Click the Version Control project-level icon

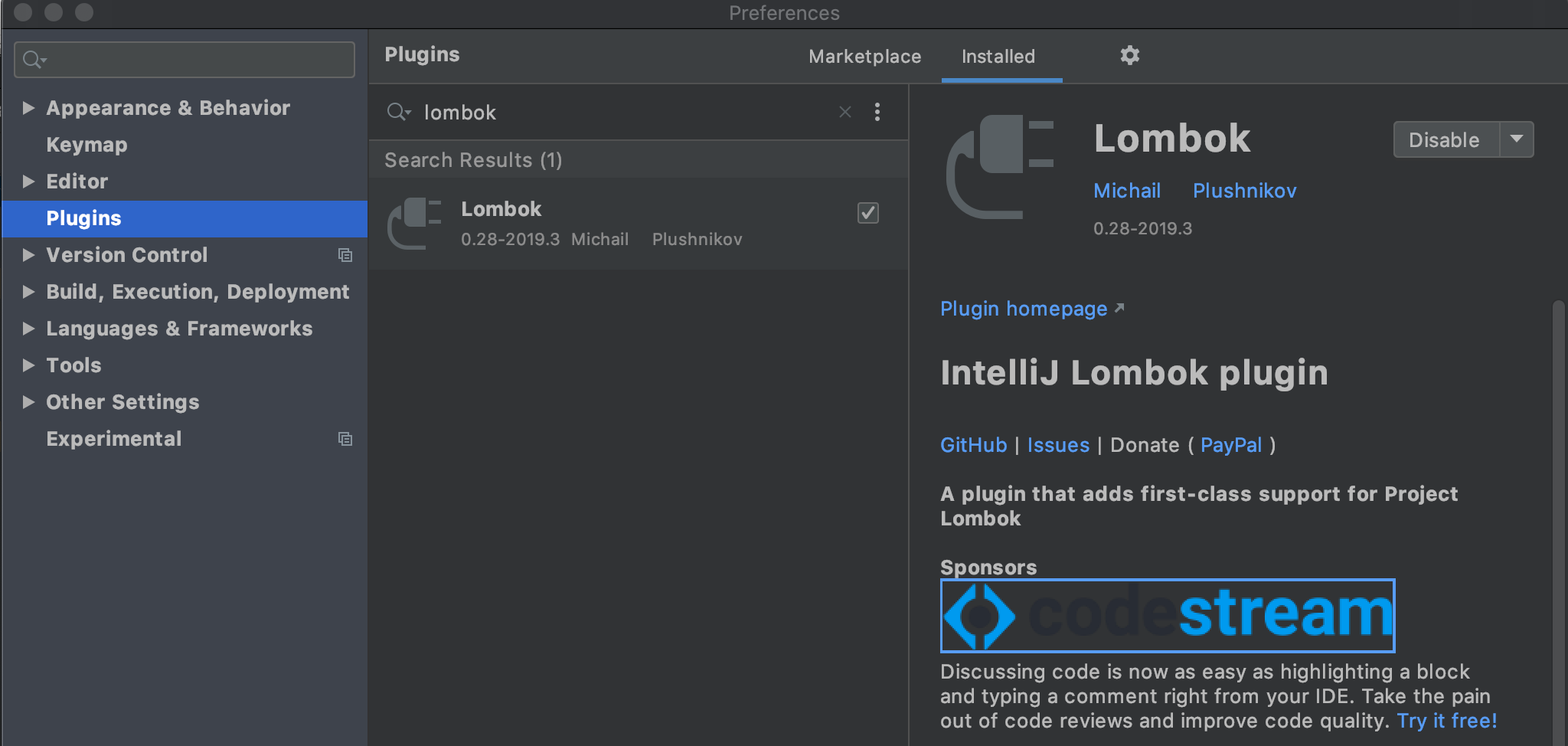click(345, 255)
